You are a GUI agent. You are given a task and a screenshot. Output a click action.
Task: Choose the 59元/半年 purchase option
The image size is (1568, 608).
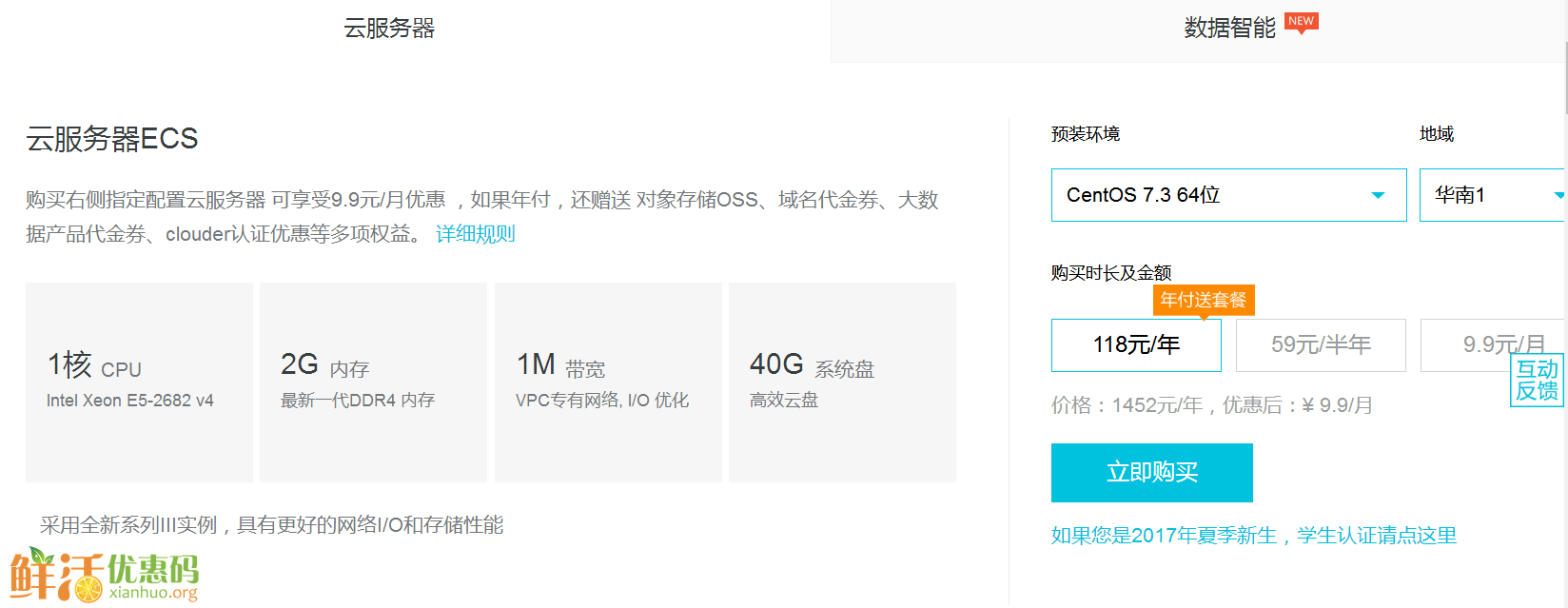(x=1321, y=344)
